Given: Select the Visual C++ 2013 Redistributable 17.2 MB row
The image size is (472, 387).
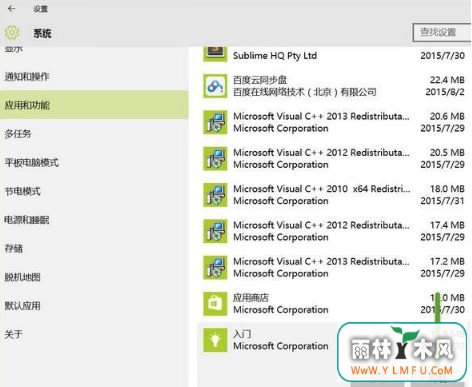Looking at the screenshot, I should [x=334, y=268].
